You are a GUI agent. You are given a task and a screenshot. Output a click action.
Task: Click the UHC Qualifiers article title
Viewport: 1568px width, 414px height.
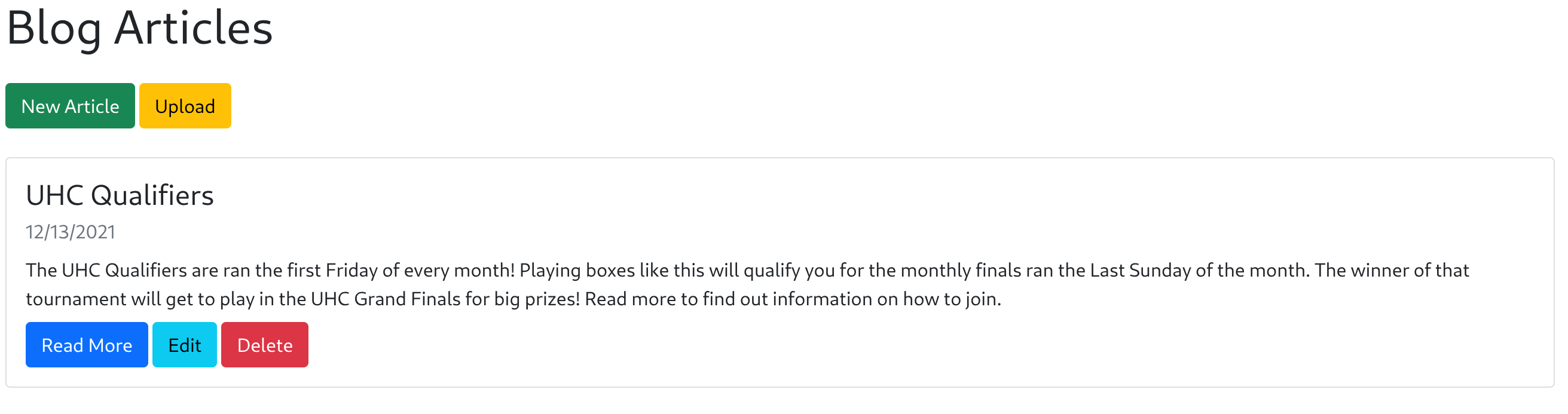[x=120, y=195]
